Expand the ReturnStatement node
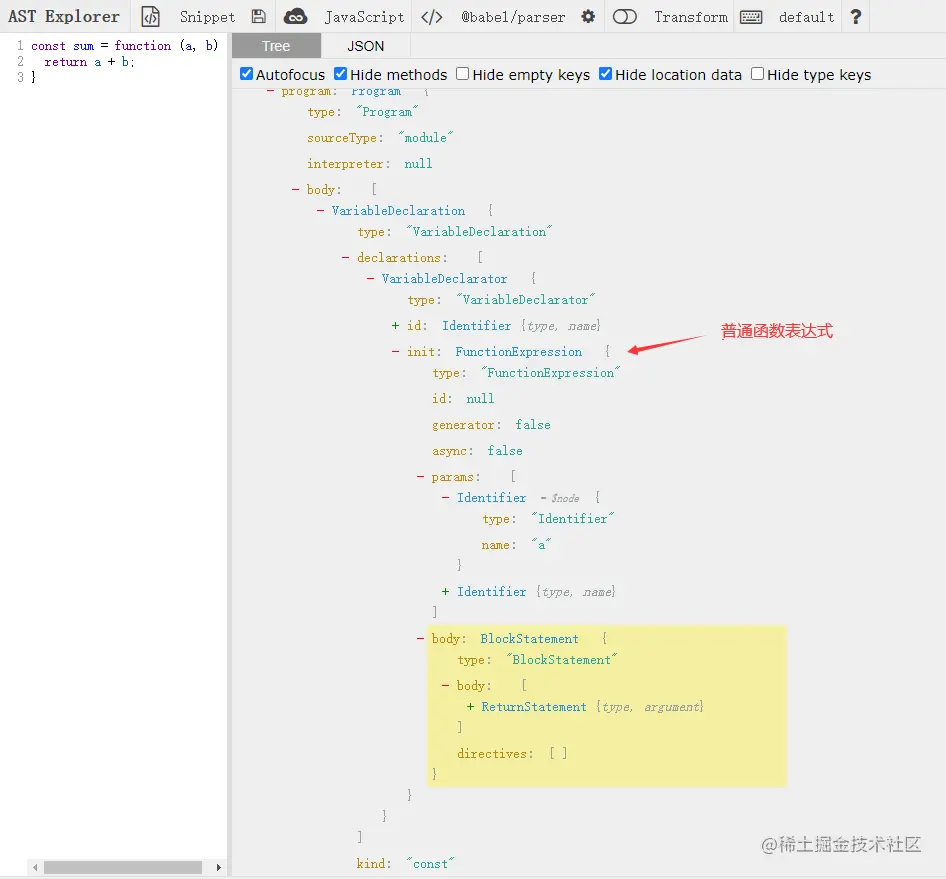The width and height of the screenshot is (946, 879). [x=470, y=707]
